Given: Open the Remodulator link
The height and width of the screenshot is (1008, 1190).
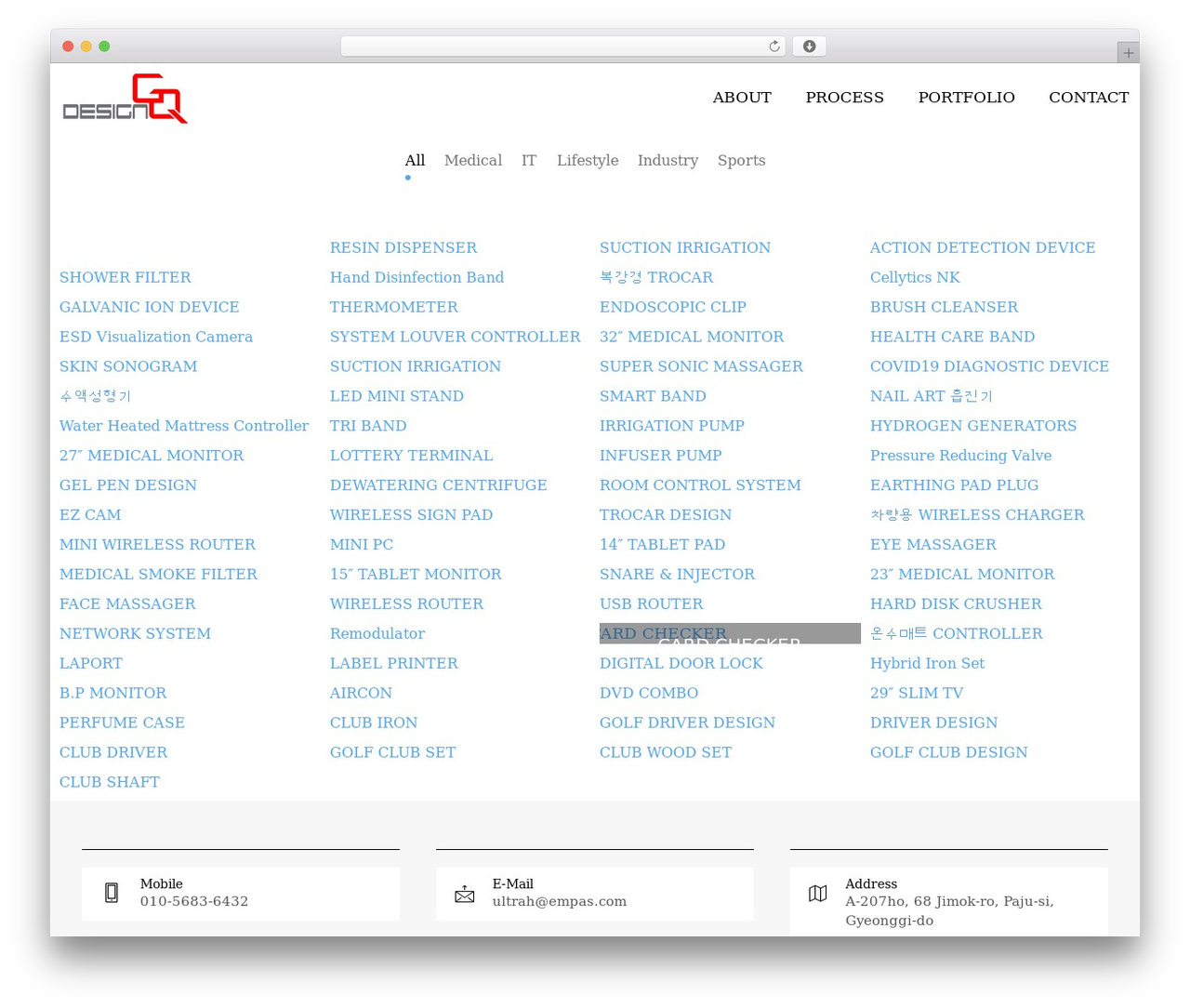Looking at the screenshot, I should click(377, 634).
